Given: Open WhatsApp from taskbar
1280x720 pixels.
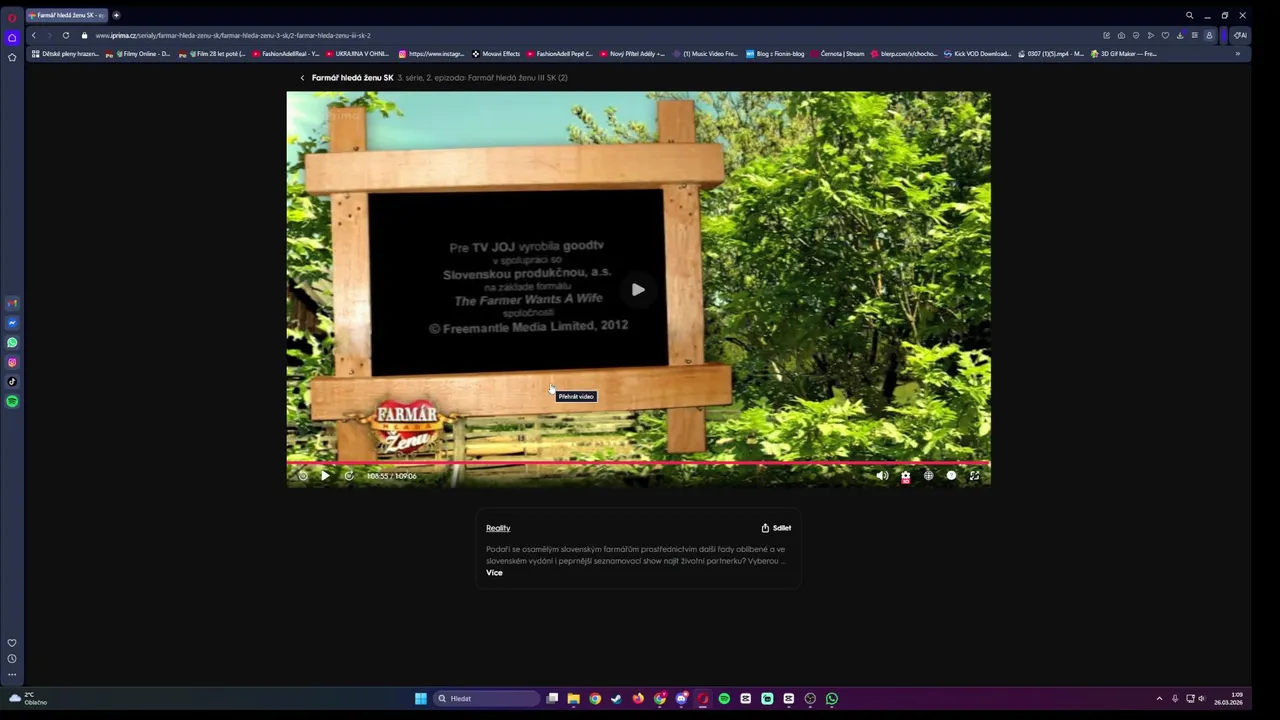Looking at the screenshot, I should point(832,698).
